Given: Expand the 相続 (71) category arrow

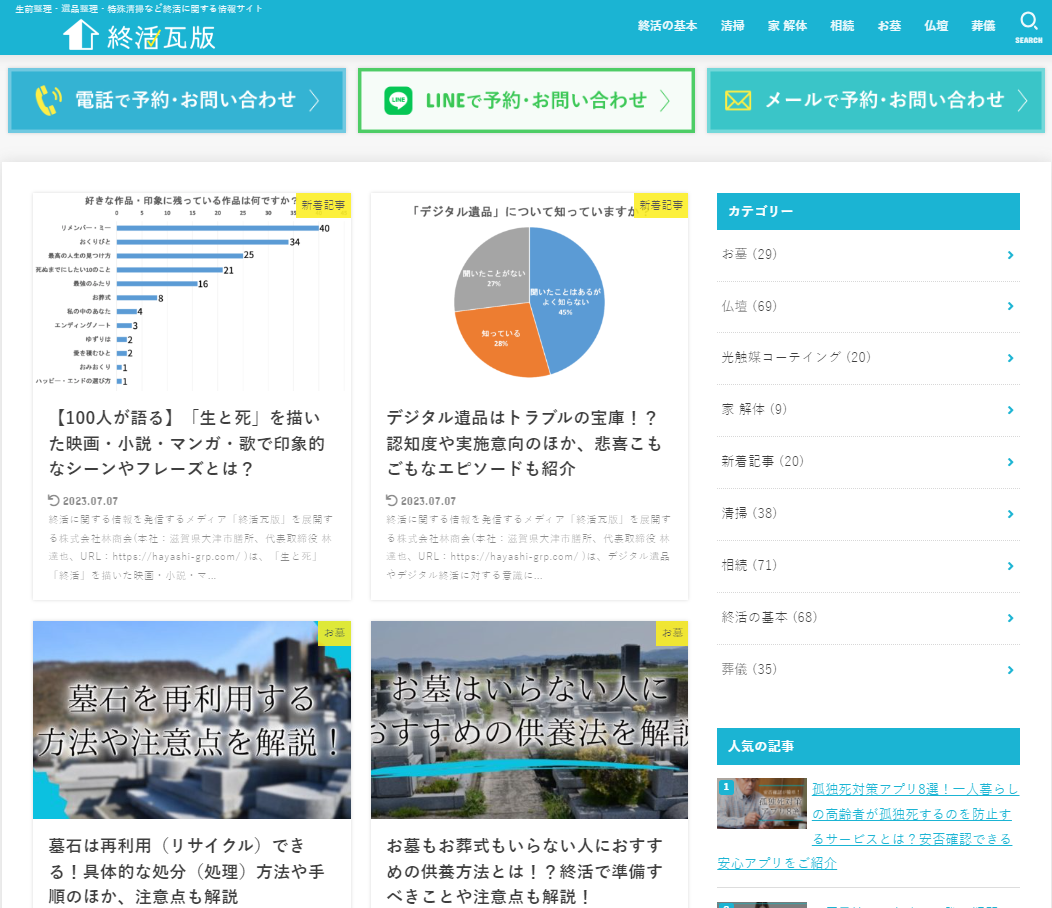Looking at the screenshot, I should click(1010, 566).
